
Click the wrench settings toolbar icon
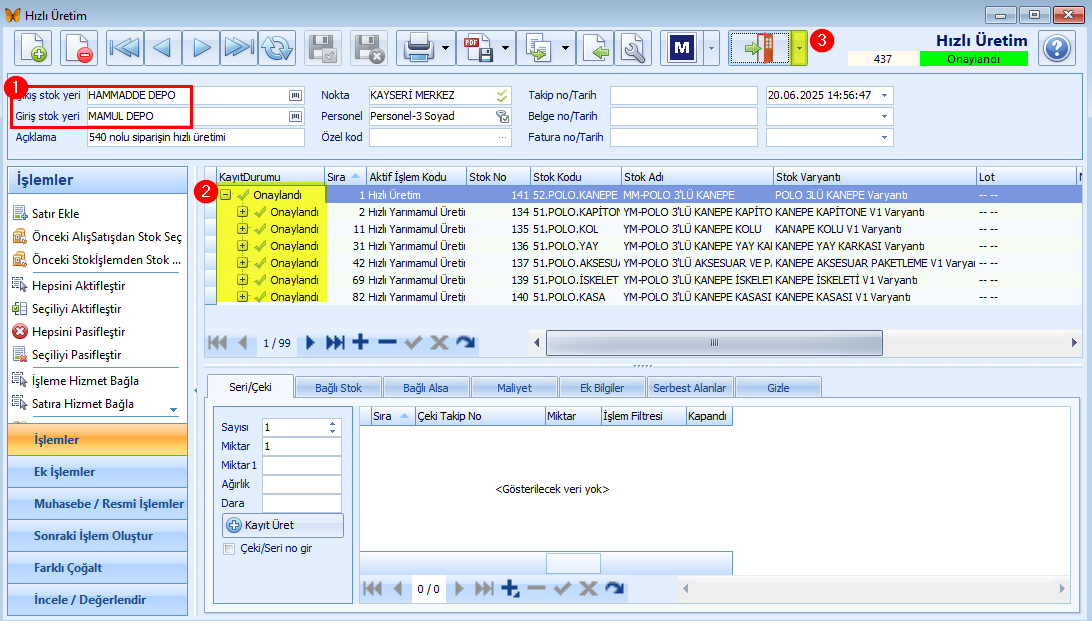coord(633,48)
